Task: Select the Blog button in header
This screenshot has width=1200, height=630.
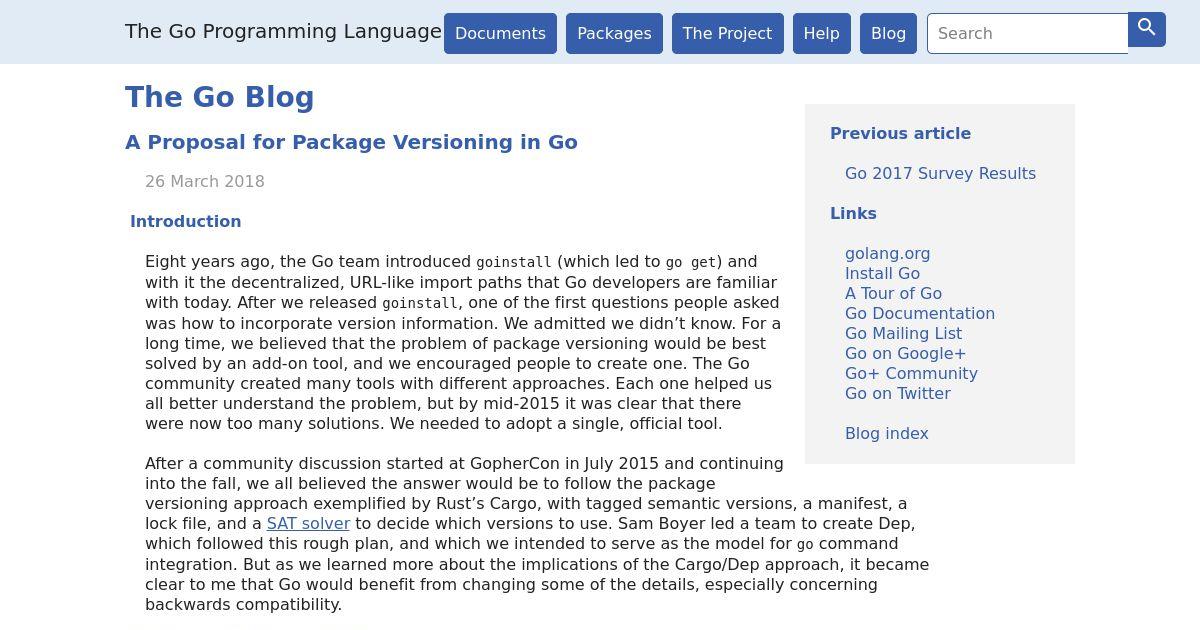Action: click(888, 33)
